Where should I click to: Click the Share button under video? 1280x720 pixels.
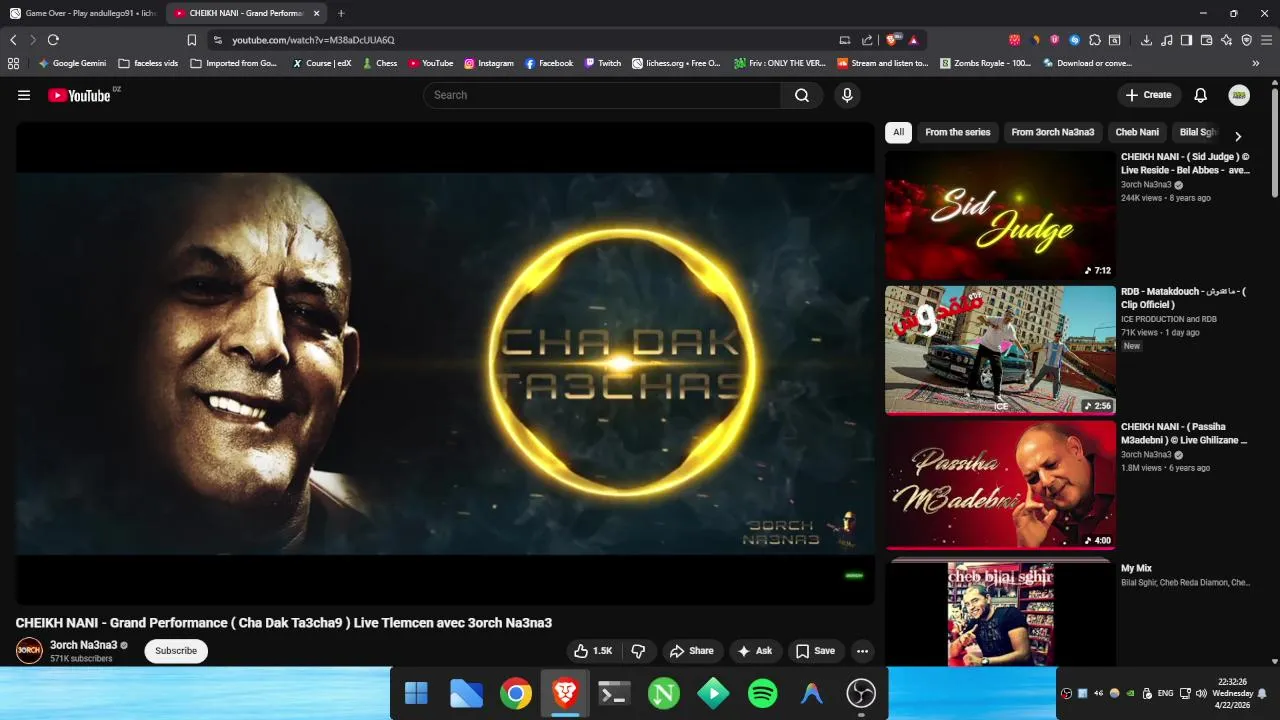tap(692, 651)
